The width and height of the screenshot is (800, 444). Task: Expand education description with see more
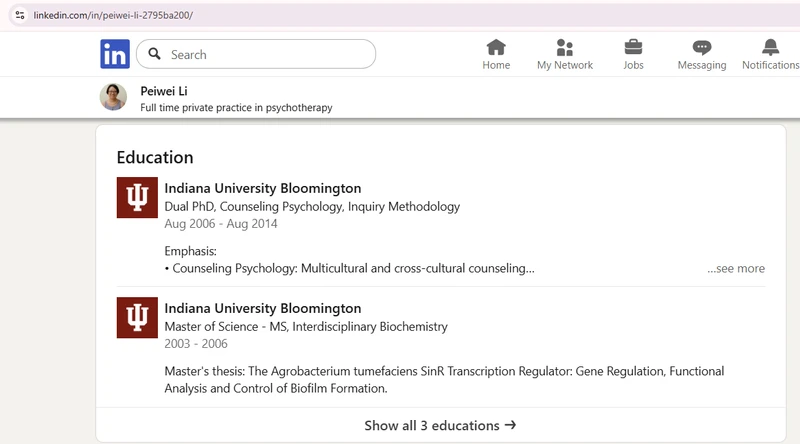coord(736,268)
